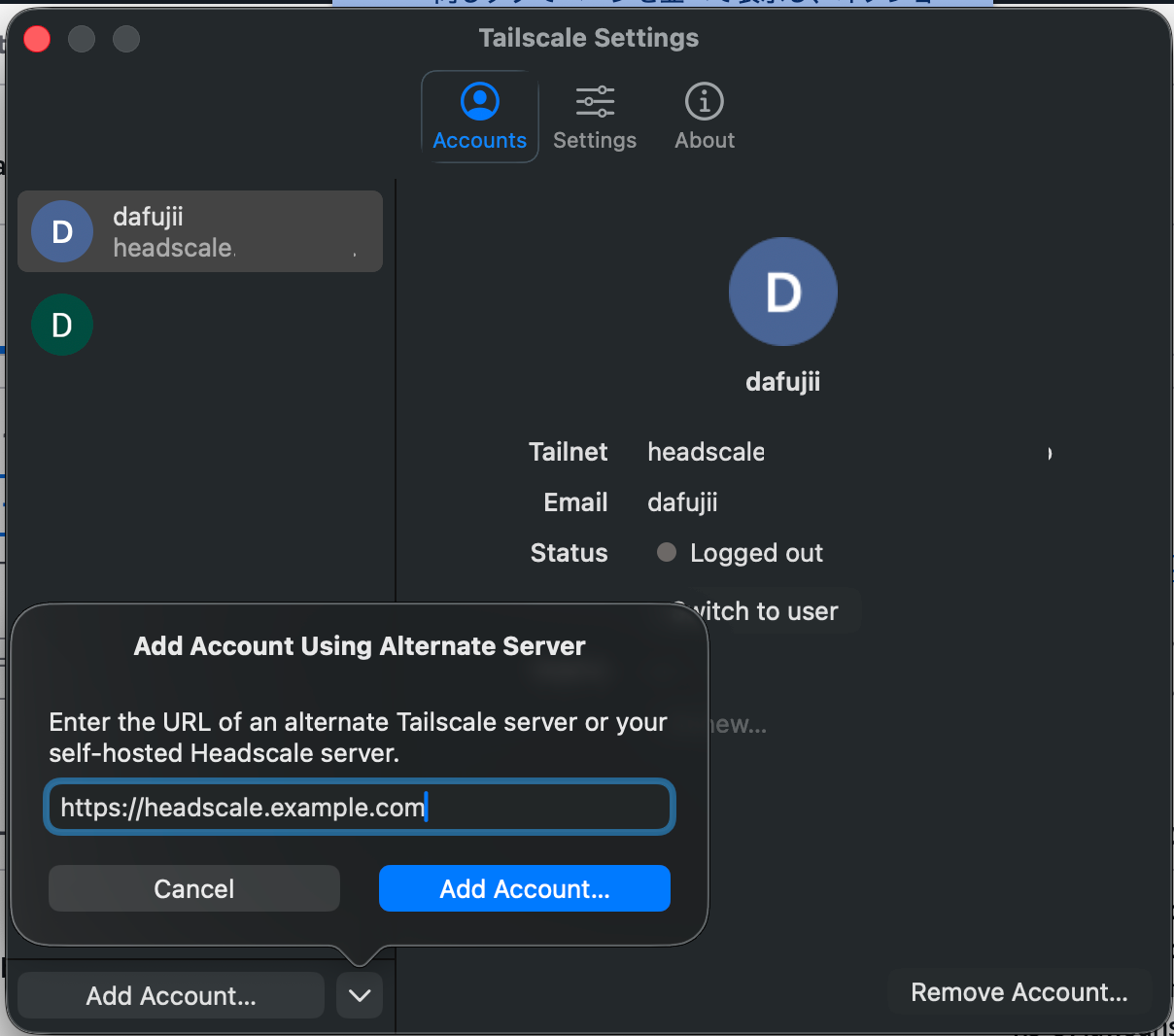This screenshot has height=1036, width=1174.
Task: Click Add Account Using Alternate Server heading
Action: [360, 646]
